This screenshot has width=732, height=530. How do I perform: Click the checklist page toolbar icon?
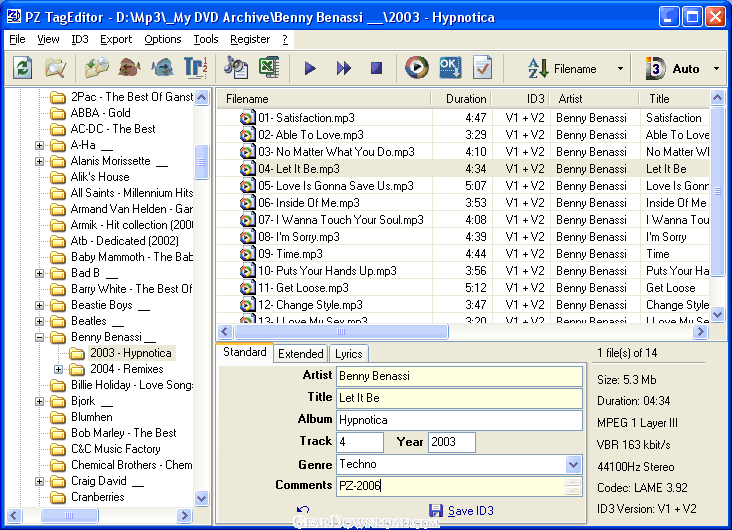tap(482, 68)
